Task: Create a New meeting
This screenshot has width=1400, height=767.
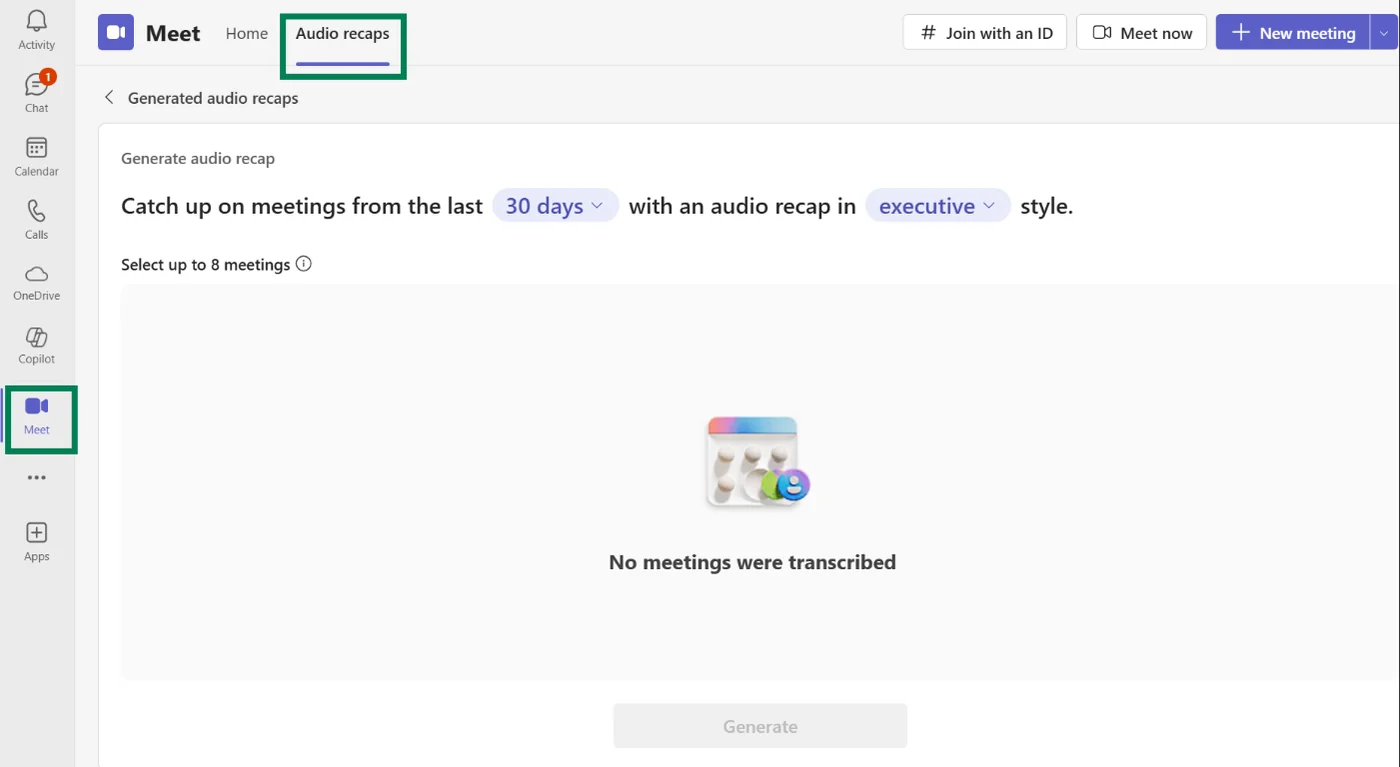Action: pyautogui.click(x=1292, y=33)
